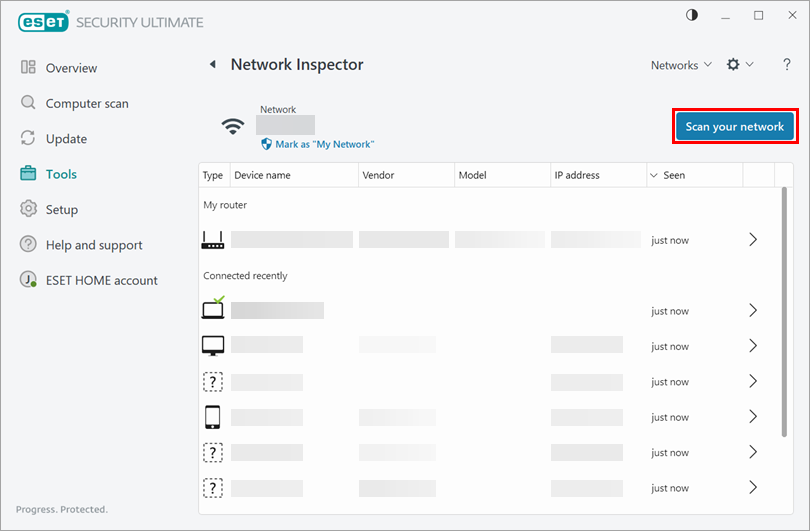Click the smartphone device icon
The height and width of the screenshot is (531, 810).
(213, 417)
